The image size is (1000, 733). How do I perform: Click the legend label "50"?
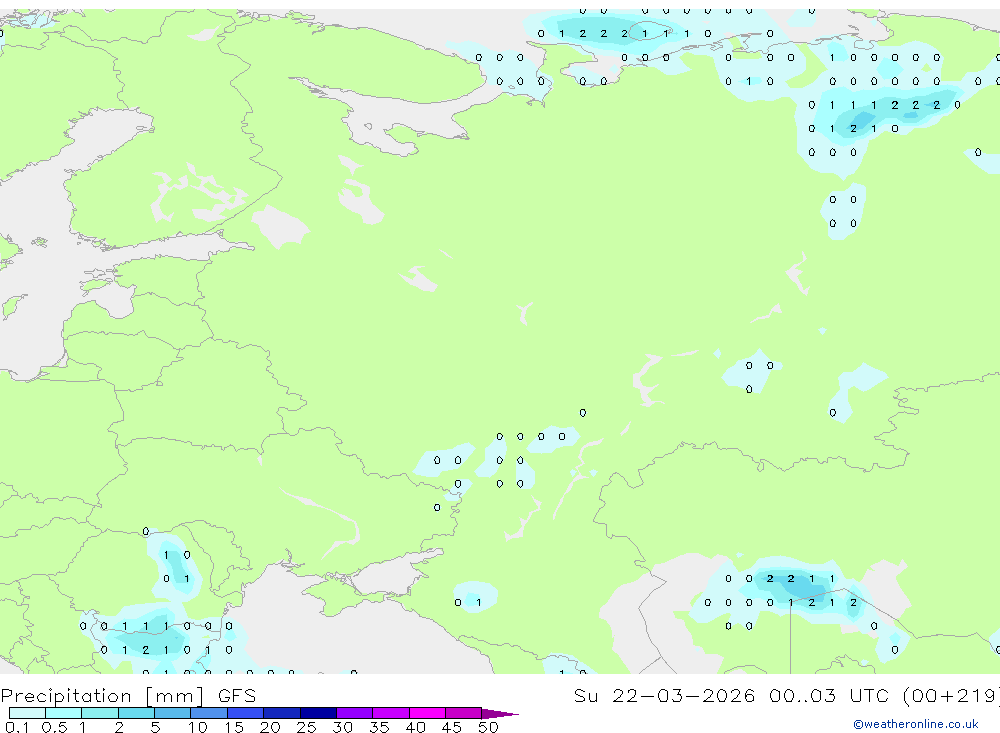pyautogui.click(x=488, y=727)
